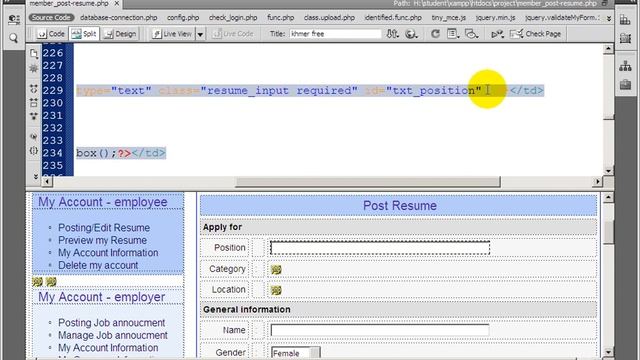This screenshot has width=640, height=360.
Task: Open related file check_login.php
Action: (233, 18)
